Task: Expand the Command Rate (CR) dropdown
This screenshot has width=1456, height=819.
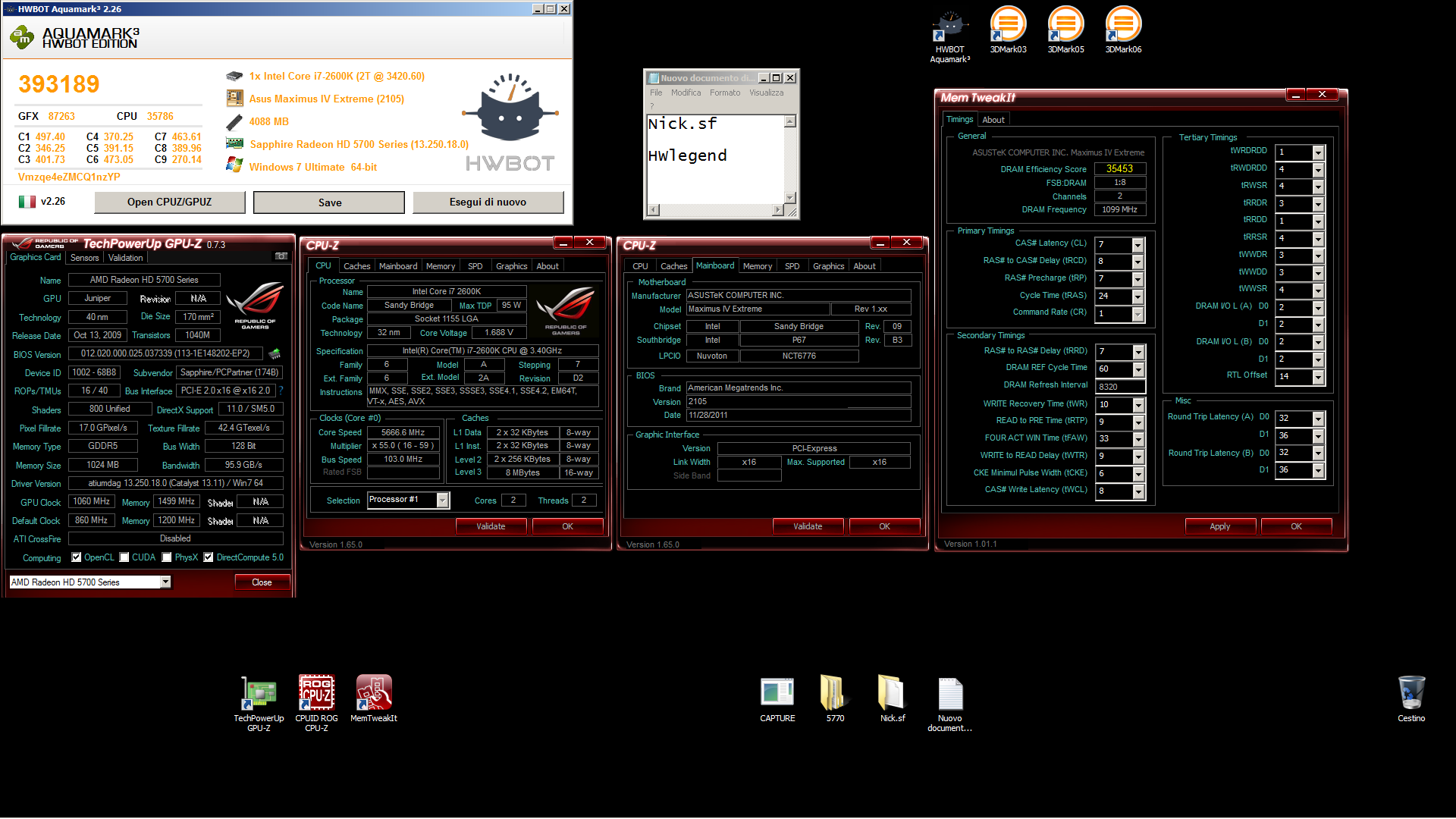Action: click(1137, 314)
